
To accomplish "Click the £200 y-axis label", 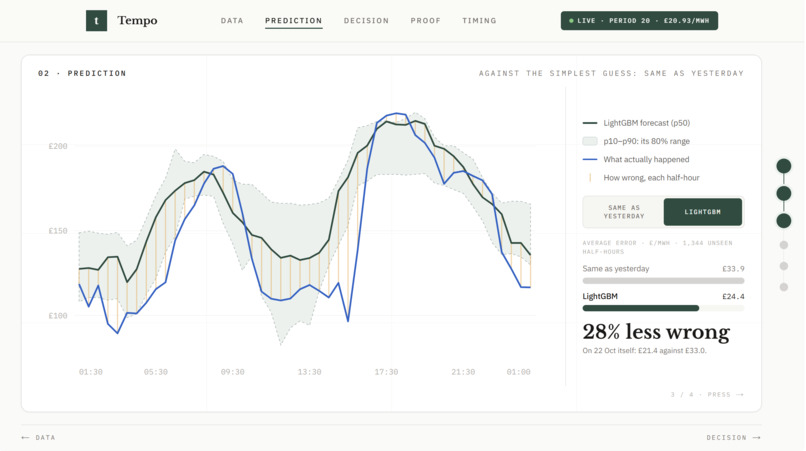I will coord(58,146).
